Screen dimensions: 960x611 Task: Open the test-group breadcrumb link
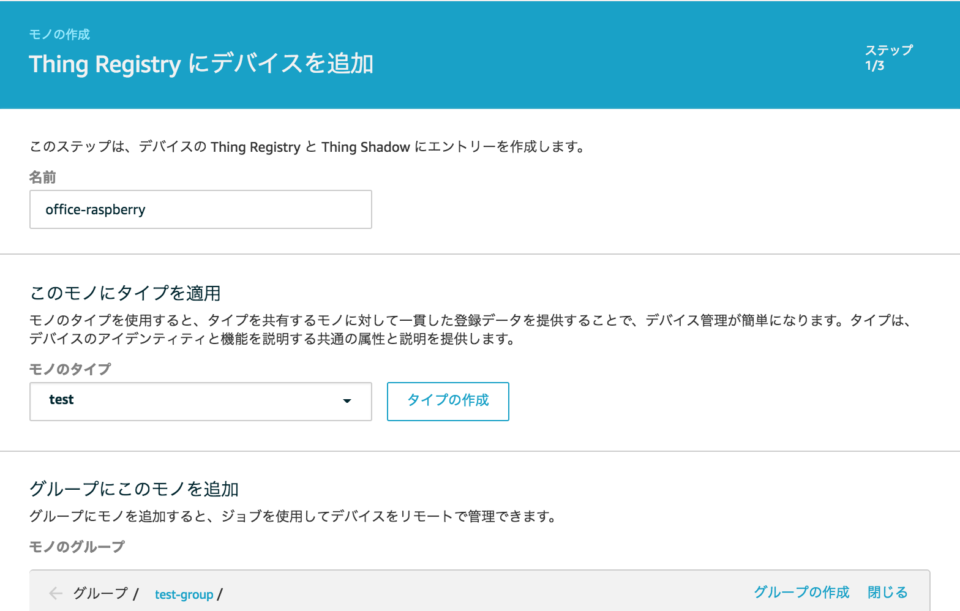click(x=184, y=594)
